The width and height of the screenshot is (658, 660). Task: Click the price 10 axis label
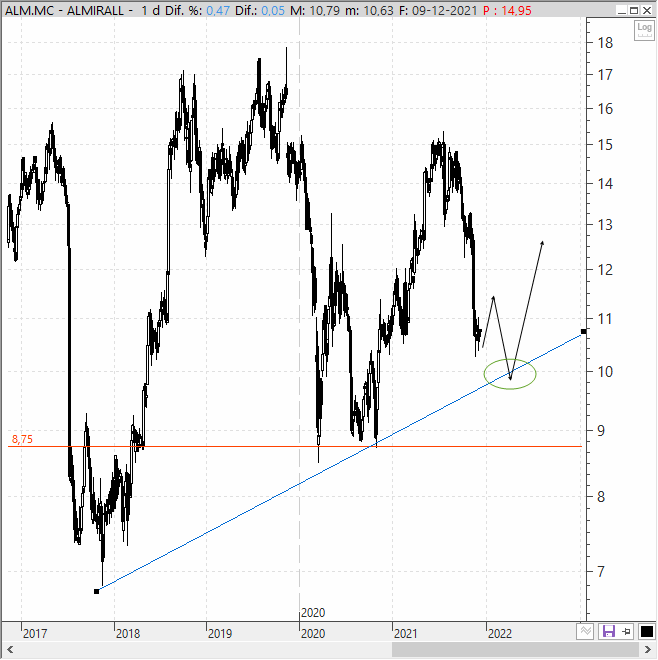(605, 372)
